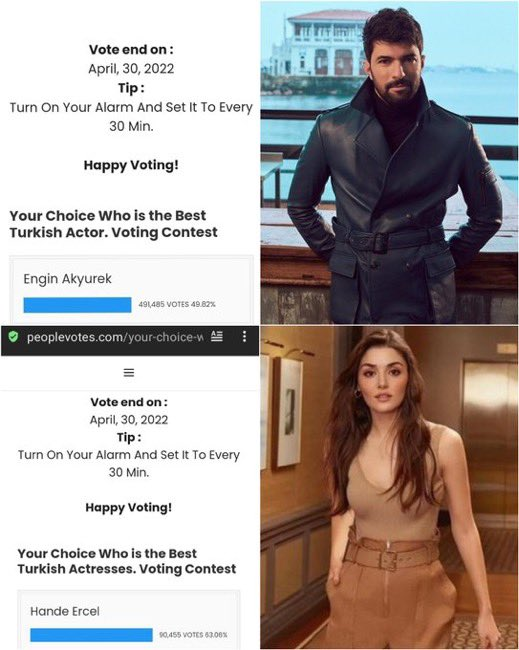The height and width of the screenshot is (650, 519).
Task: Open the photo of man in leather coat
Action: point(389,162)
